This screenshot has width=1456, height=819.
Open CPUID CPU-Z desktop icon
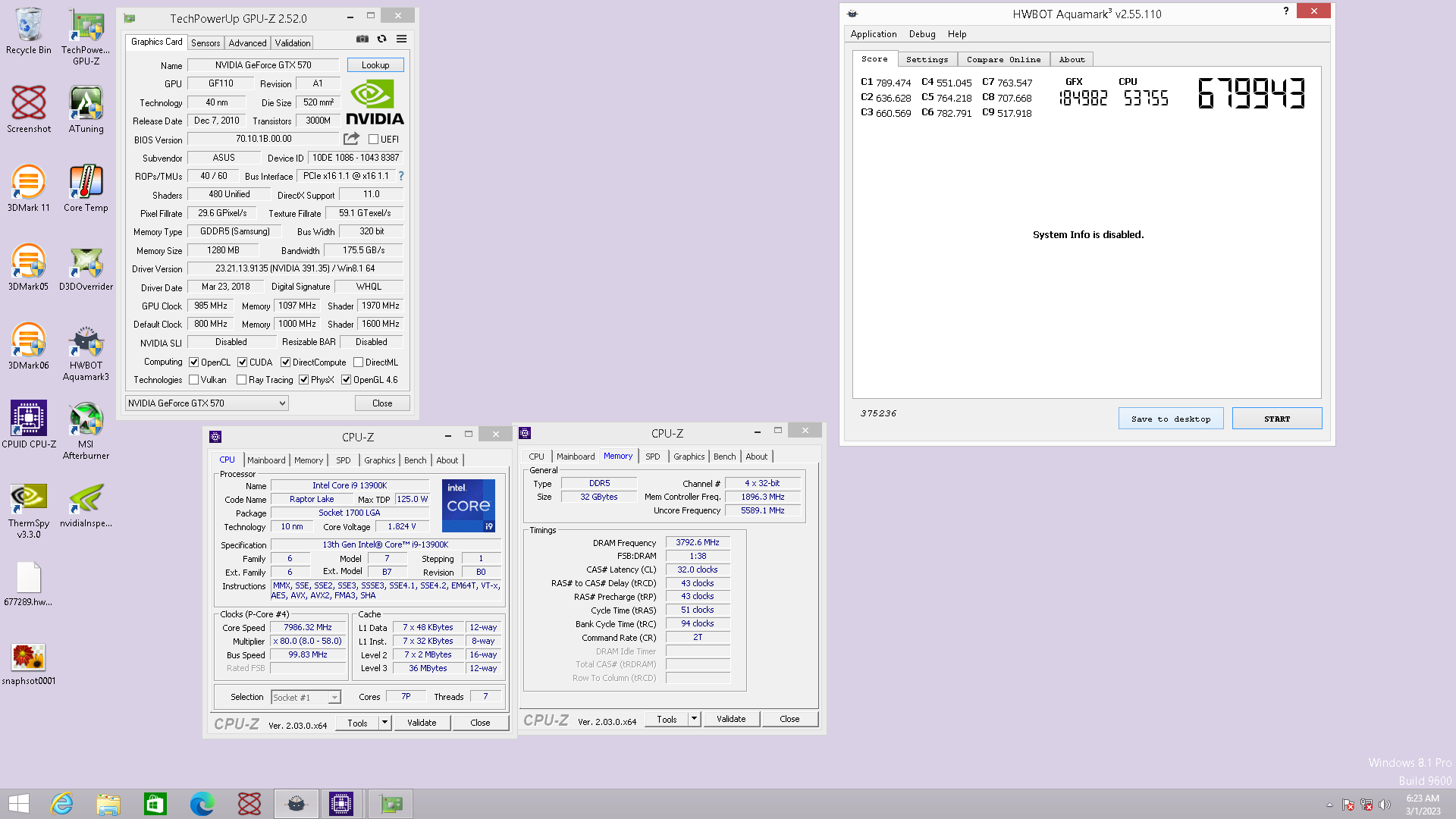pyautogui.click(x=29, y=425)
